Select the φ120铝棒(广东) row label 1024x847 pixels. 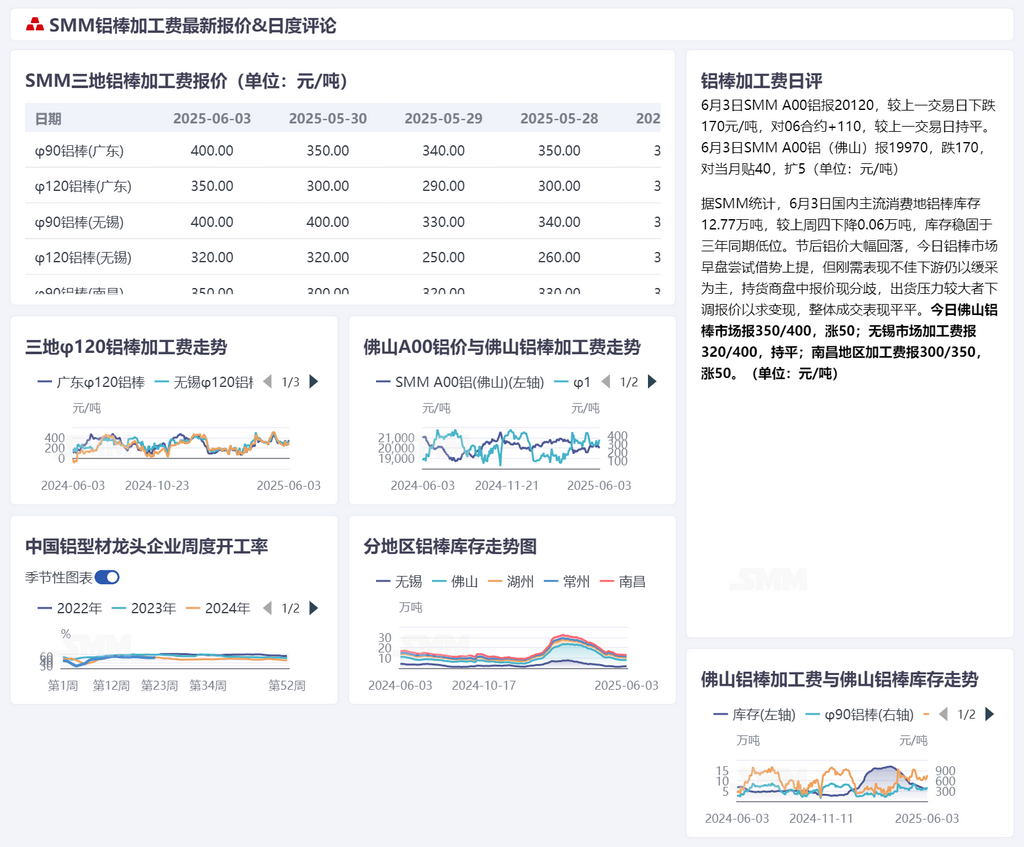(x=83, y=186)
